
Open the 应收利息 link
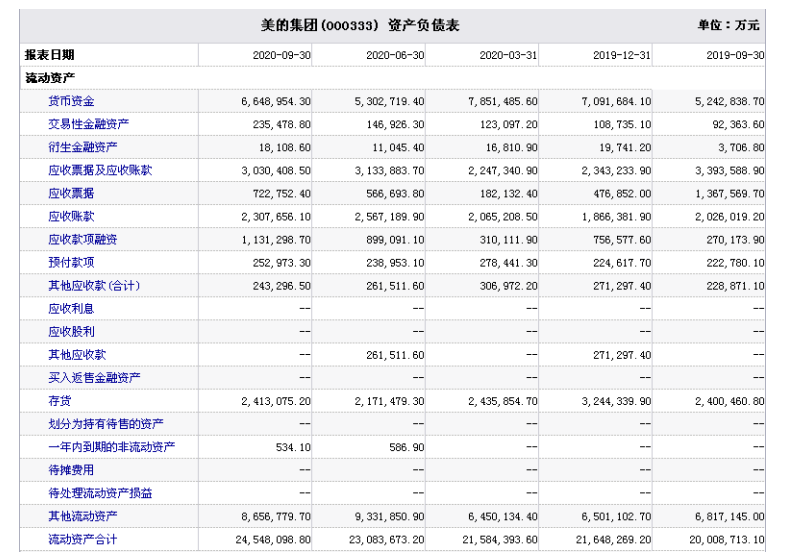click(x=71, y=308)
